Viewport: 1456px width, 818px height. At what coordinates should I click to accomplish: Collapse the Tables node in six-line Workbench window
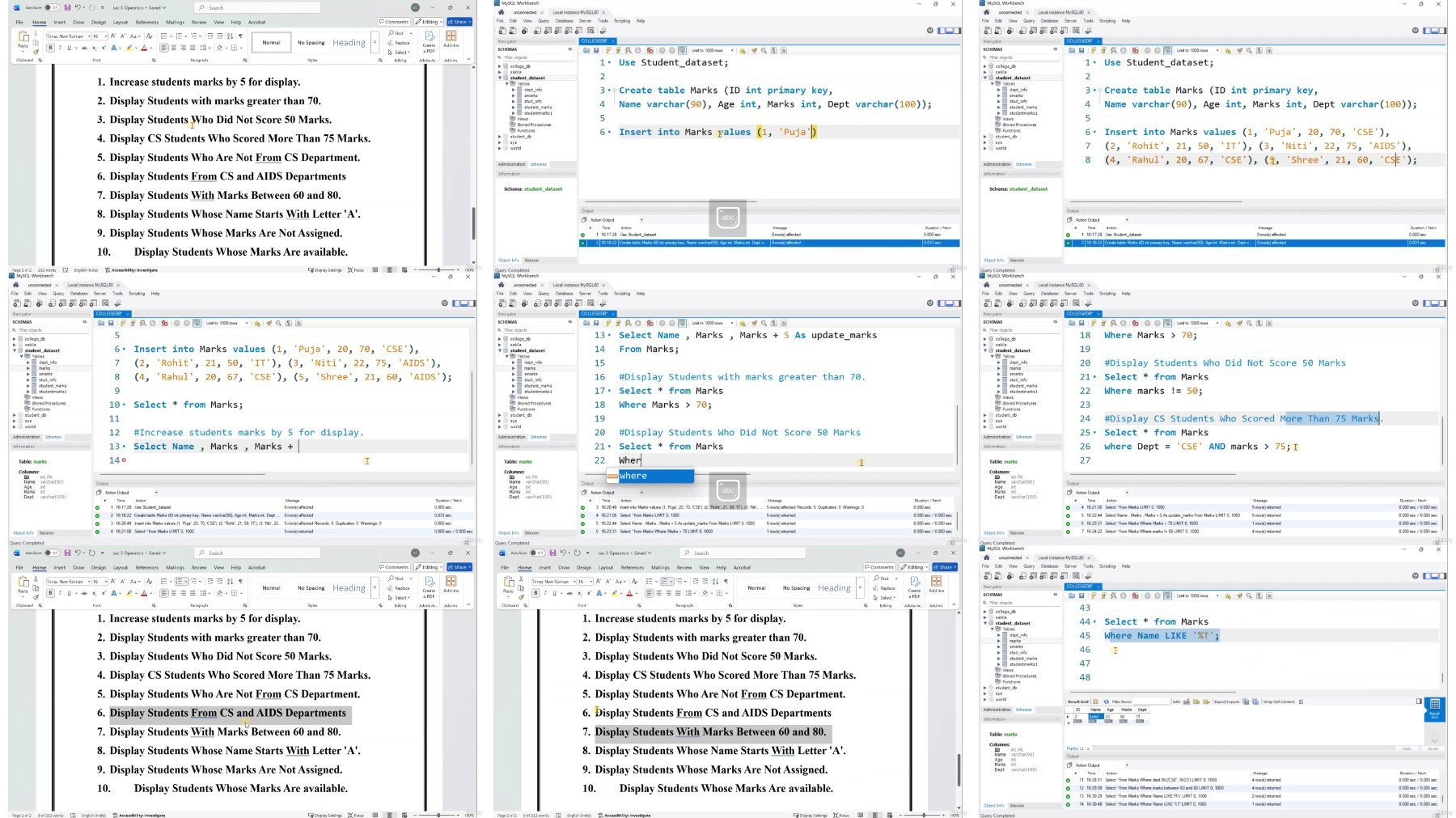pyautogui.click(x=507, y=84)
